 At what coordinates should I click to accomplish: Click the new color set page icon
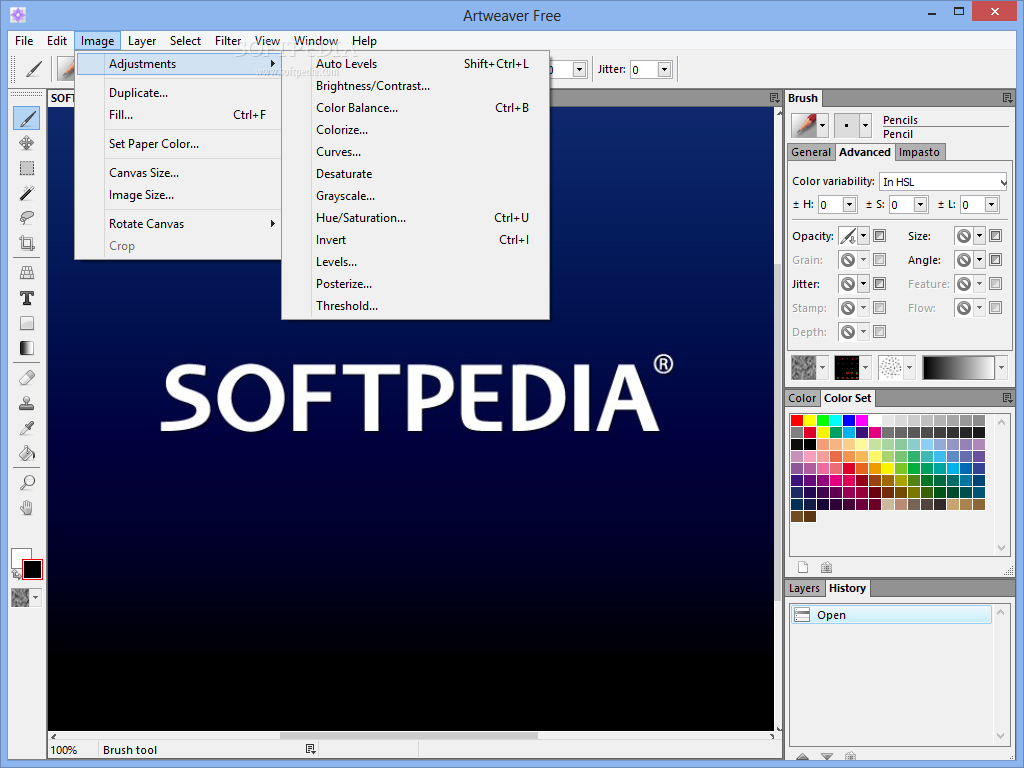(x=803, y=567)
